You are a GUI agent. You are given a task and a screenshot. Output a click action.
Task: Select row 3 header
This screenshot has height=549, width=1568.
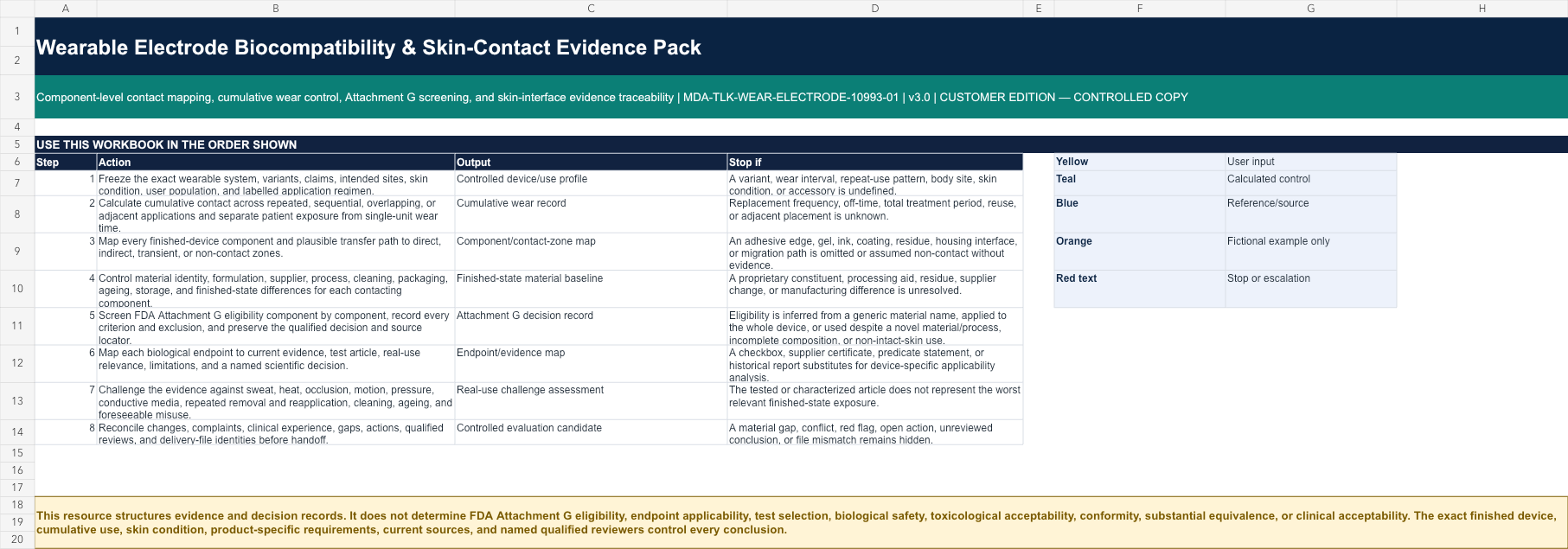coord(17,97)
